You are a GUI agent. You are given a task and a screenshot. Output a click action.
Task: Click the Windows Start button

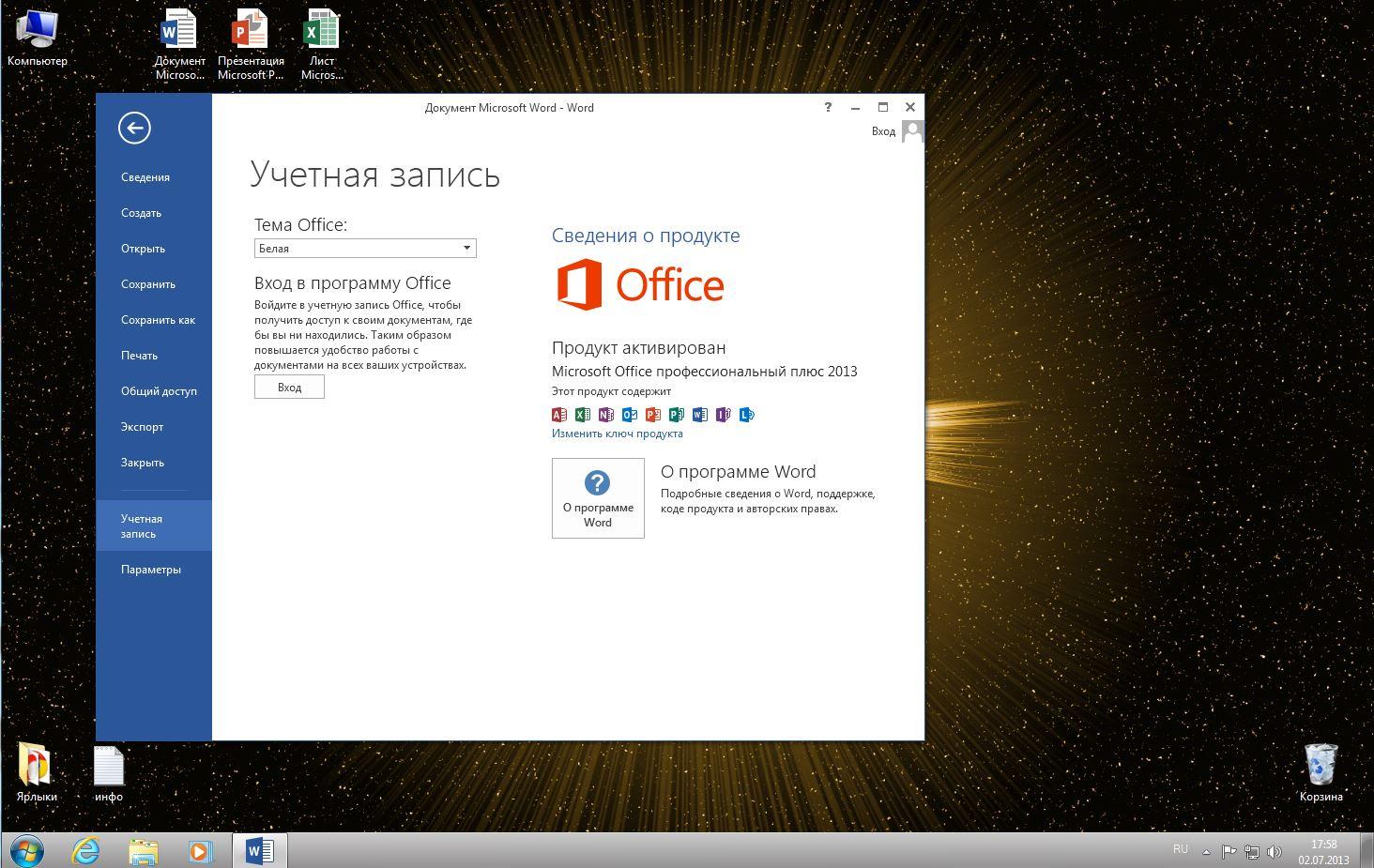pos(26,850)
